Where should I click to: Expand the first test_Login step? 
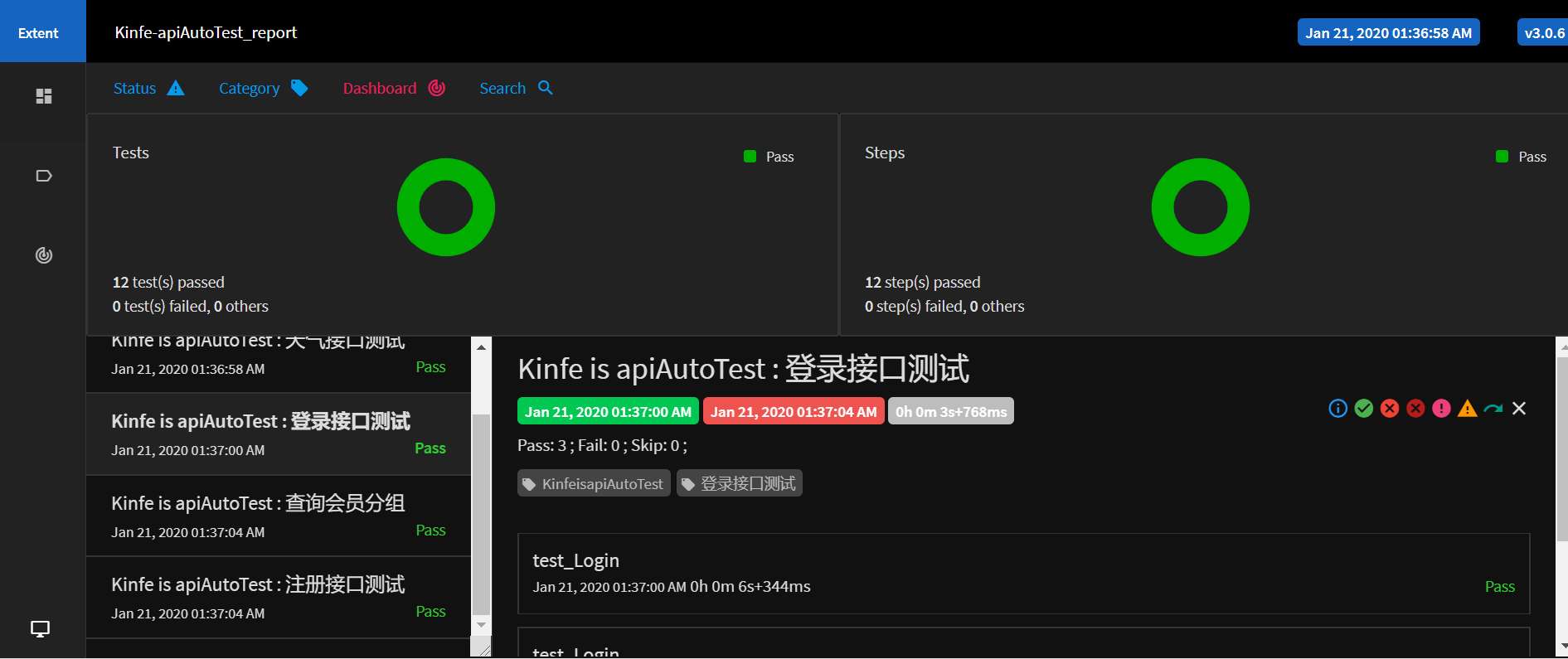tap(1024, 574)
